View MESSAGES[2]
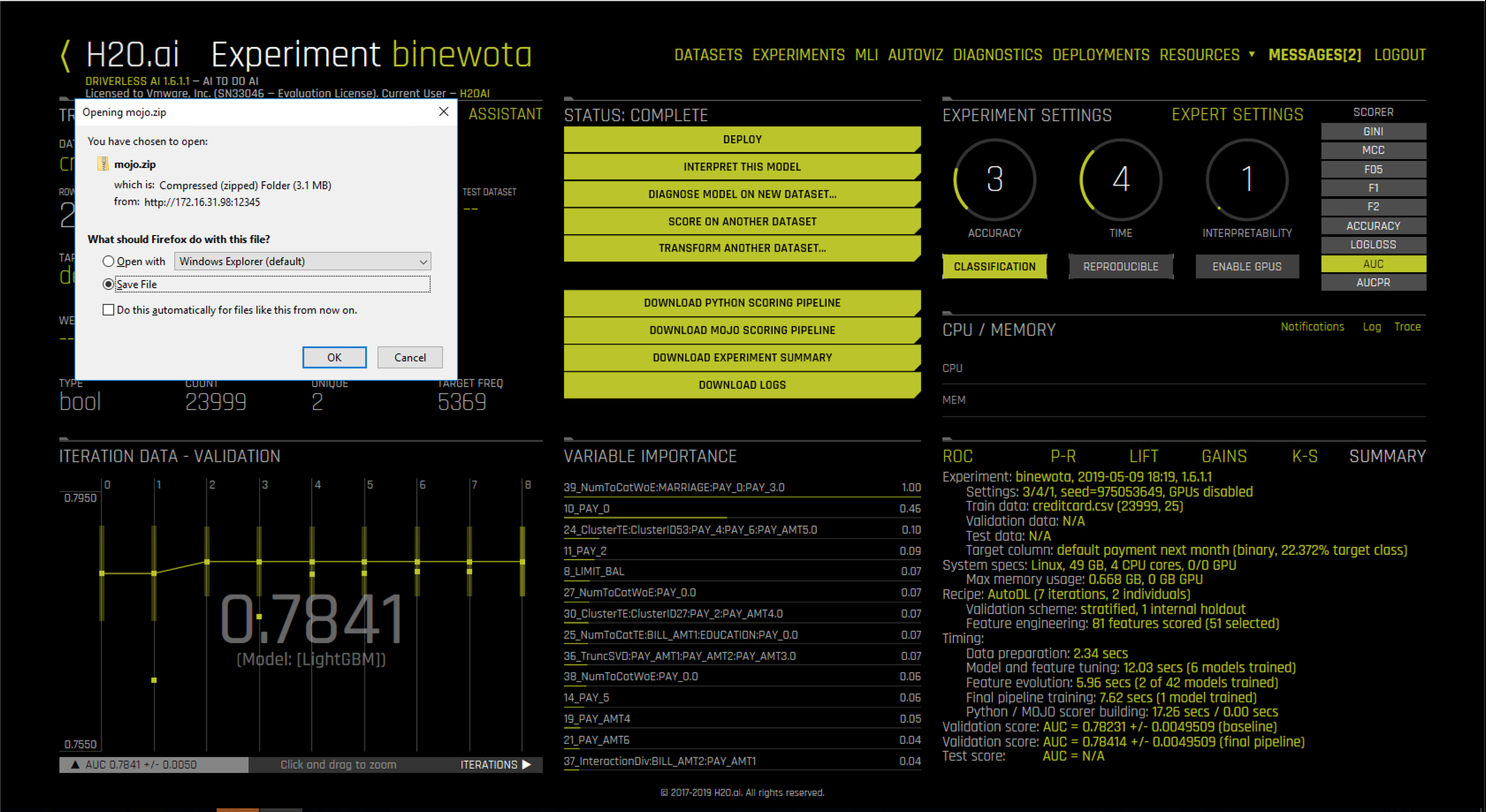Screen dimensions: 1486x812 1315,55
